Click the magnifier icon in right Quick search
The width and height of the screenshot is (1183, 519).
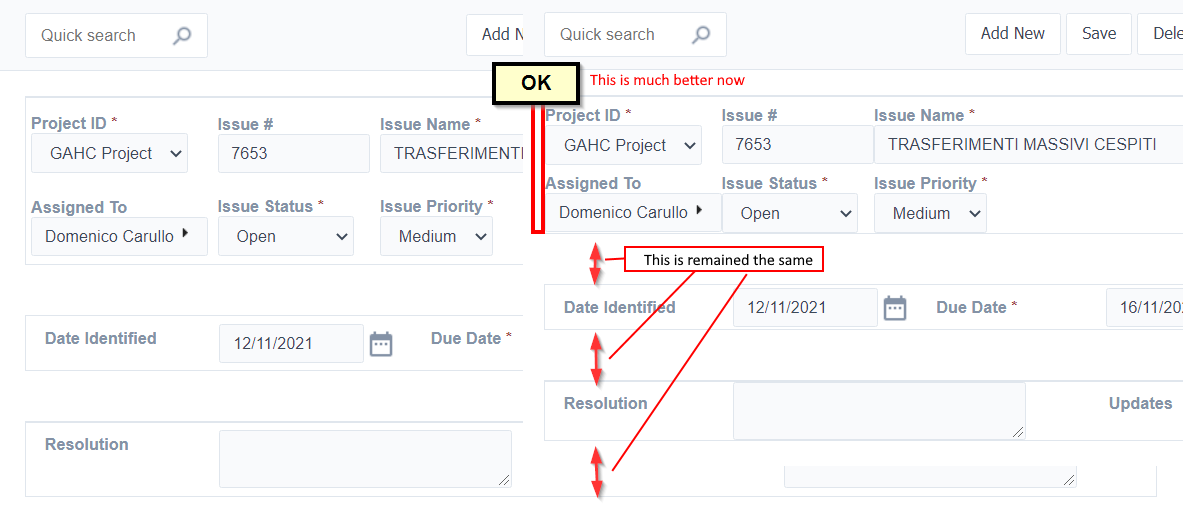(x=701, y=34)
